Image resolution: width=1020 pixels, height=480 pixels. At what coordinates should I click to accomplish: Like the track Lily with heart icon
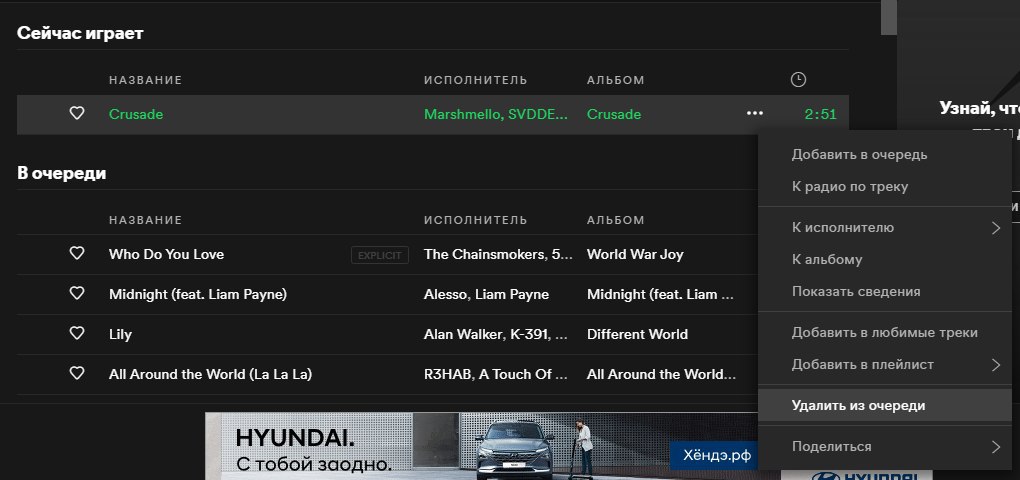[x=77, y=334]
